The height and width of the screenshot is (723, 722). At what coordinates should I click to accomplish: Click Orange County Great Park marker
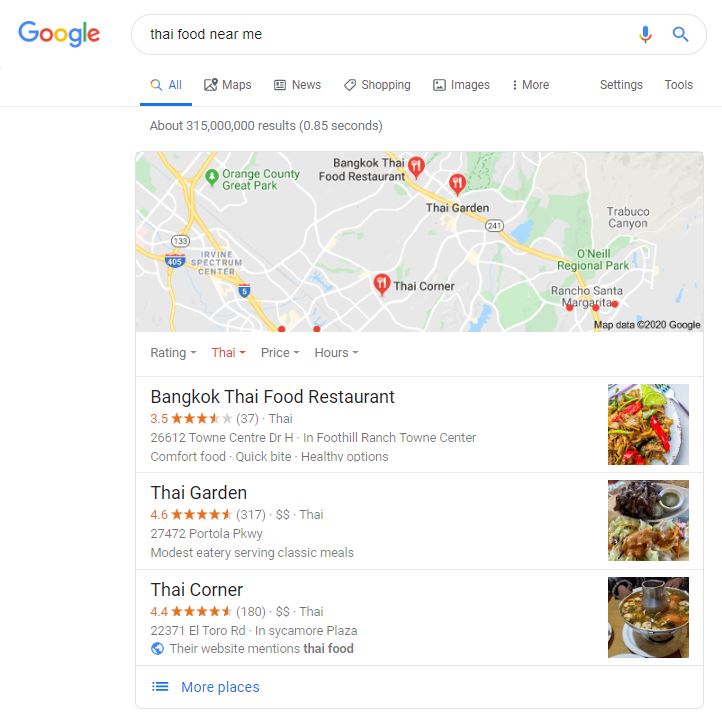point(212,178)
